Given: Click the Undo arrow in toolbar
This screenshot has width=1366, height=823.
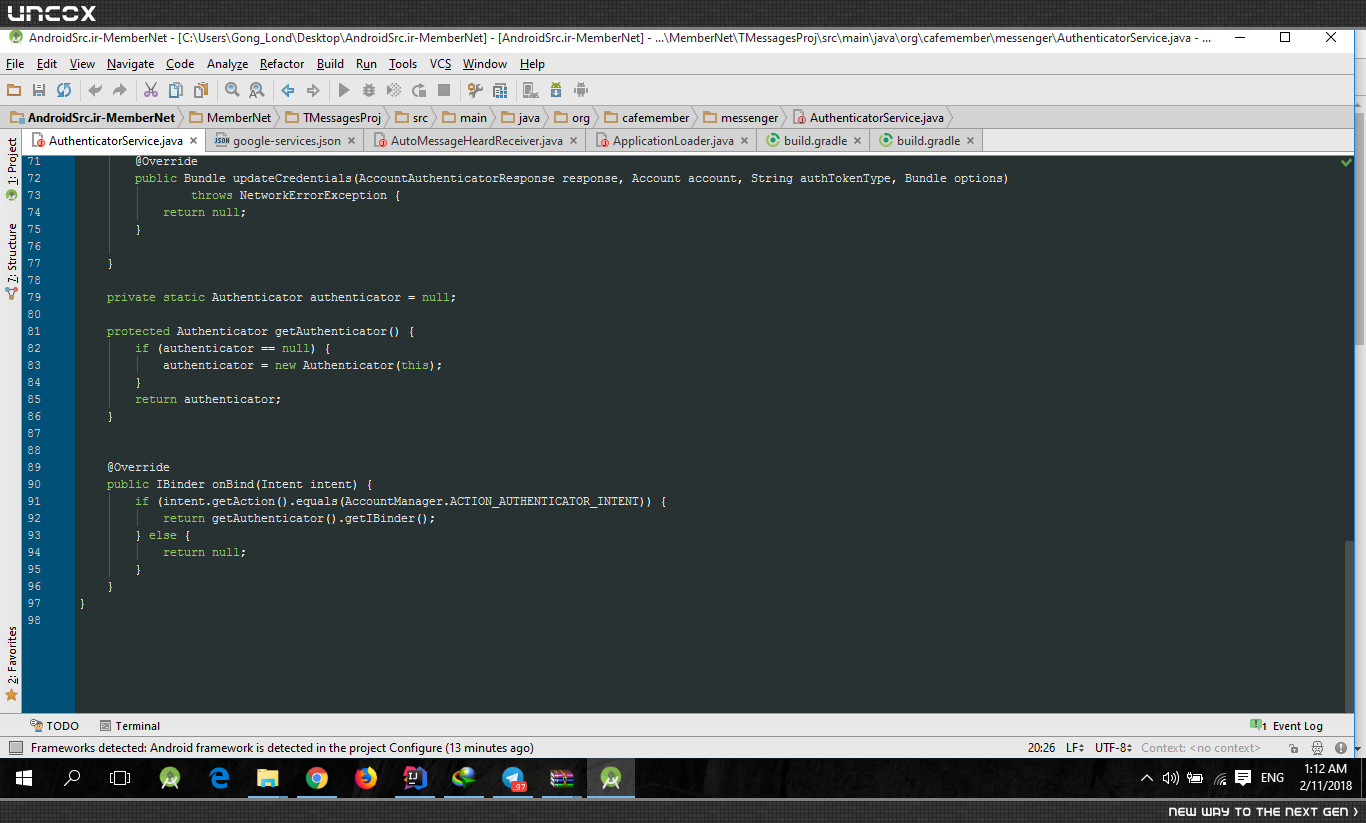Looking at the screenshot, I should click(x=95, y=90).
